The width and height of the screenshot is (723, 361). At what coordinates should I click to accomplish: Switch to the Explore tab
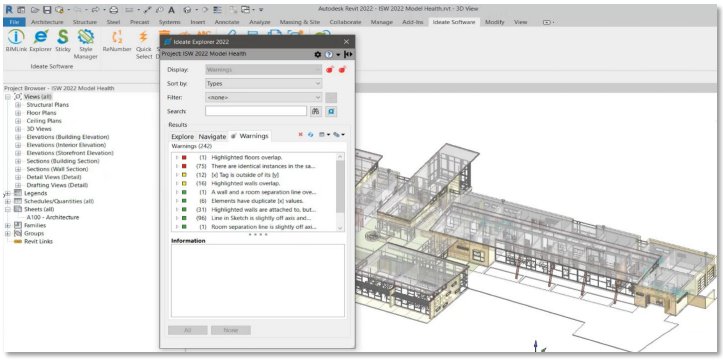183,136
